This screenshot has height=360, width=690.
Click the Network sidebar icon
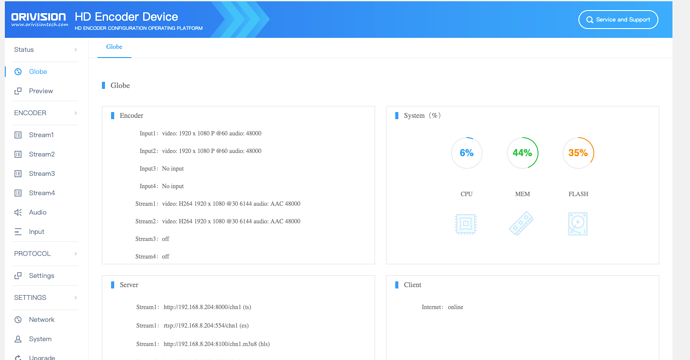(x=18, y=320)
